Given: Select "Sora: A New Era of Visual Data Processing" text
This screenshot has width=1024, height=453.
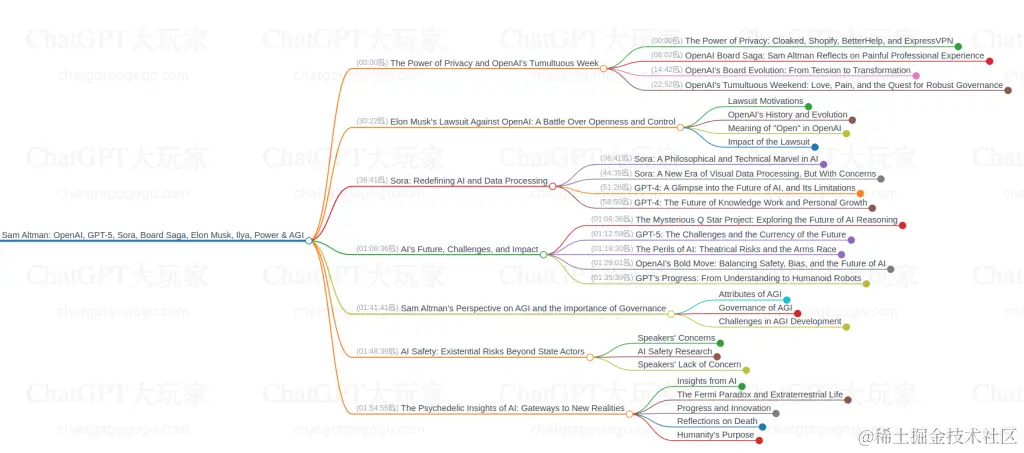Looking at the screenshot, I should point(755,174).
